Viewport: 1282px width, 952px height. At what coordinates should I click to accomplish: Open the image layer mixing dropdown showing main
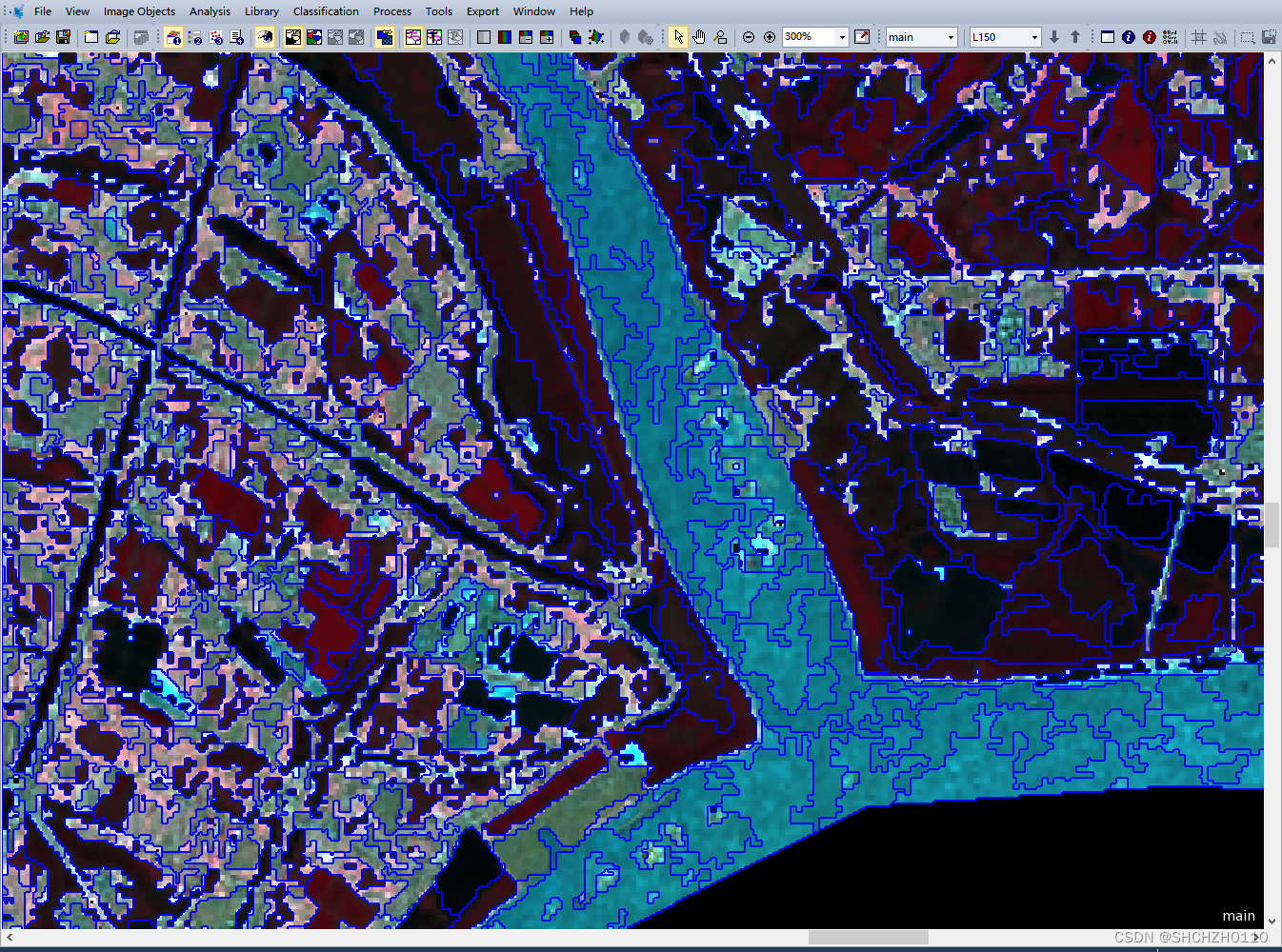(x=950, y=37)
